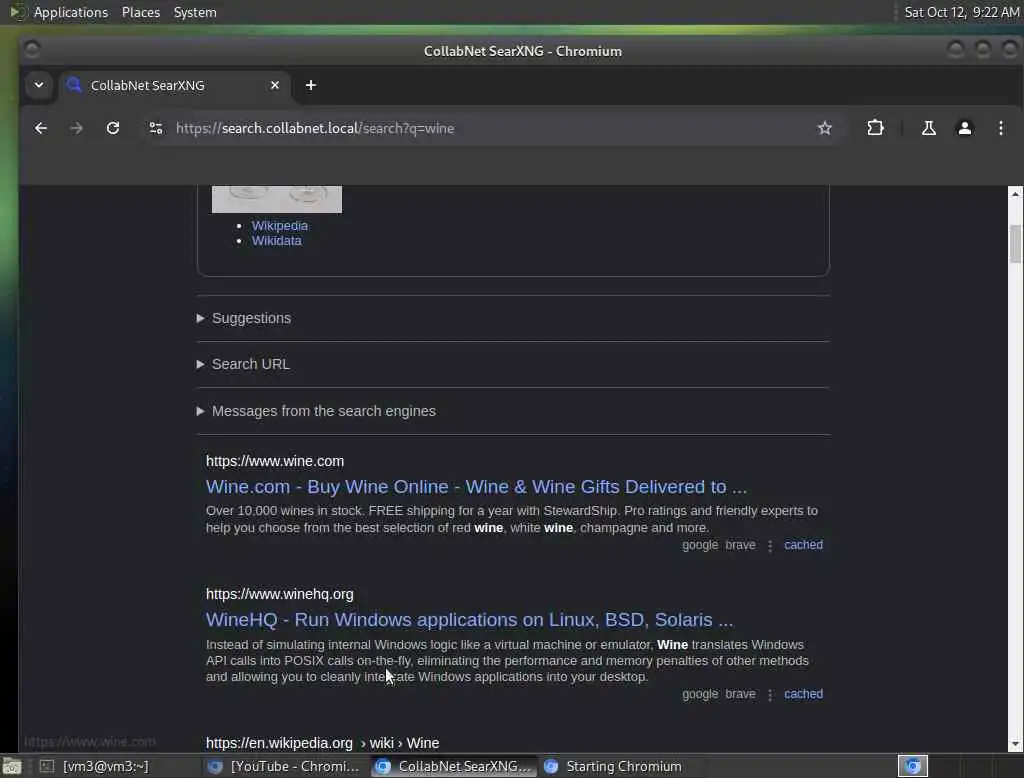Click google engine label under Wine.com result

(700, 545)
